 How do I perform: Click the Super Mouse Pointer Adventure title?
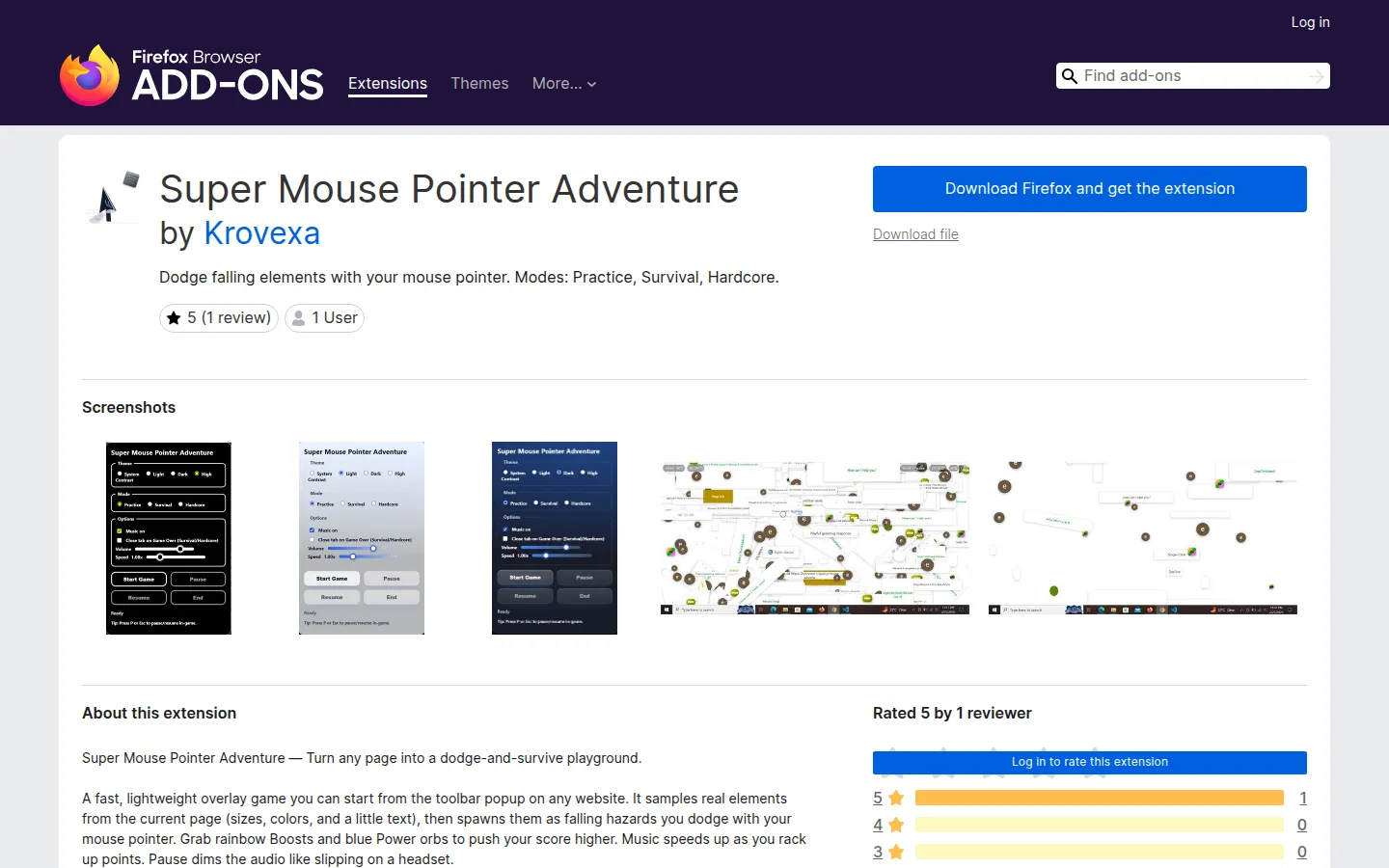pos(449,189)
